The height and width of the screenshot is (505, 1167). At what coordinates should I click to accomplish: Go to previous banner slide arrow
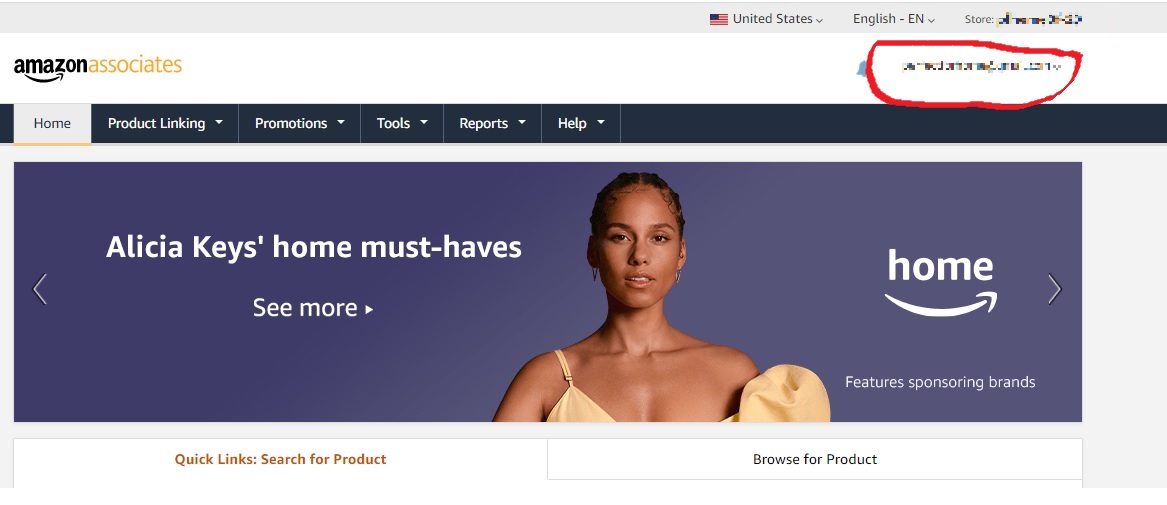pyautogui.click(x=40, y=289)
